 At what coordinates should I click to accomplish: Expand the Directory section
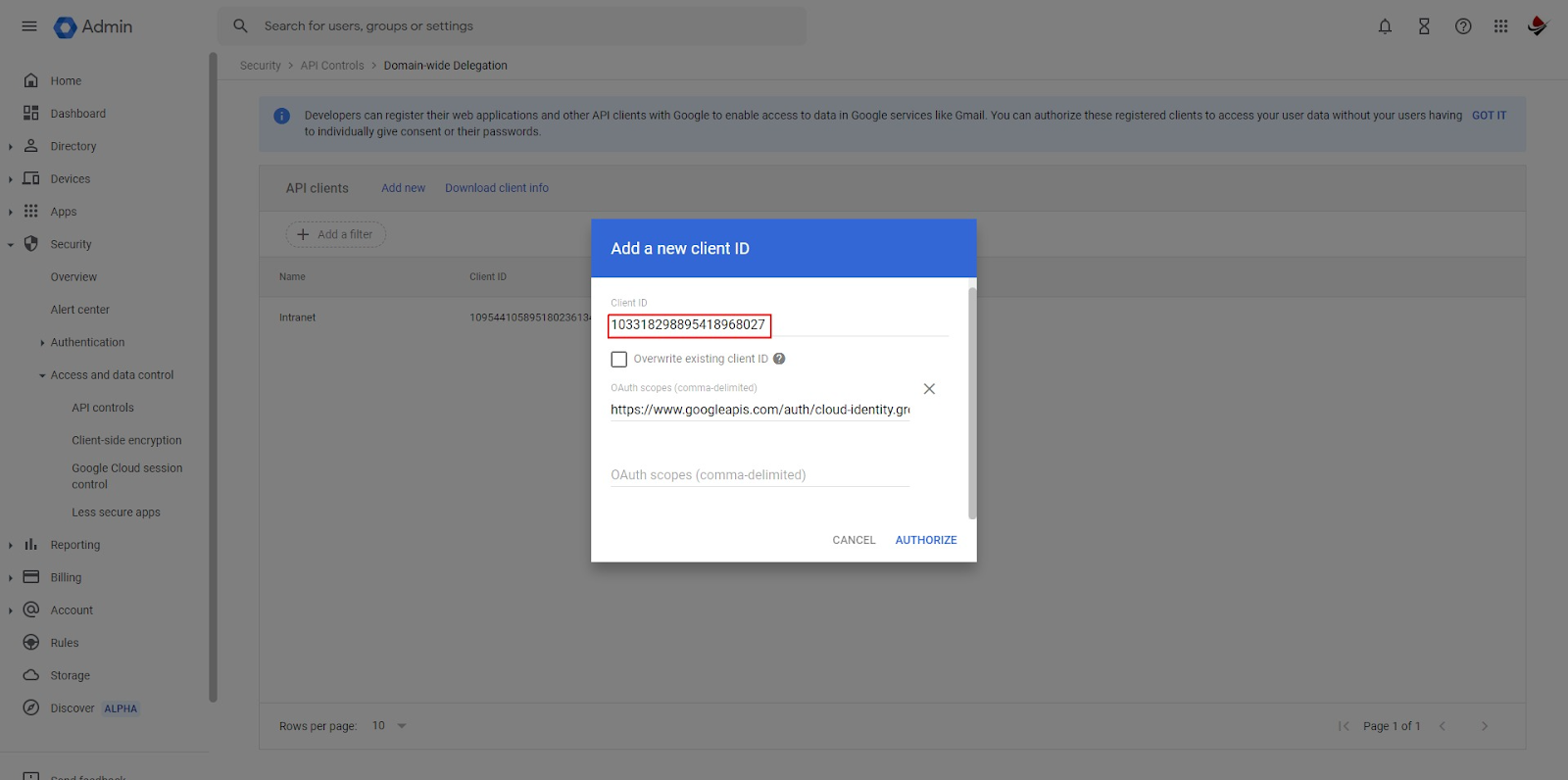11,147
